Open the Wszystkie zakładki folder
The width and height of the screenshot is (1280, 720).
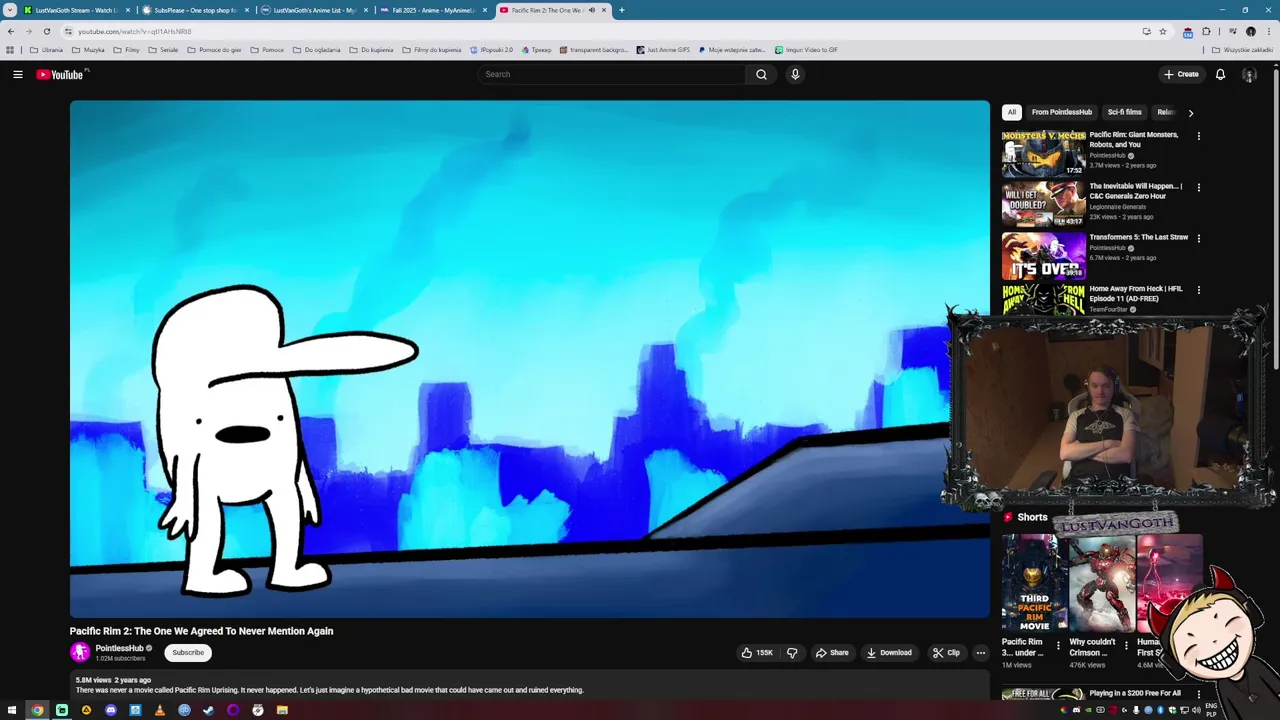pyautogui.click(x=1243, y=49)
